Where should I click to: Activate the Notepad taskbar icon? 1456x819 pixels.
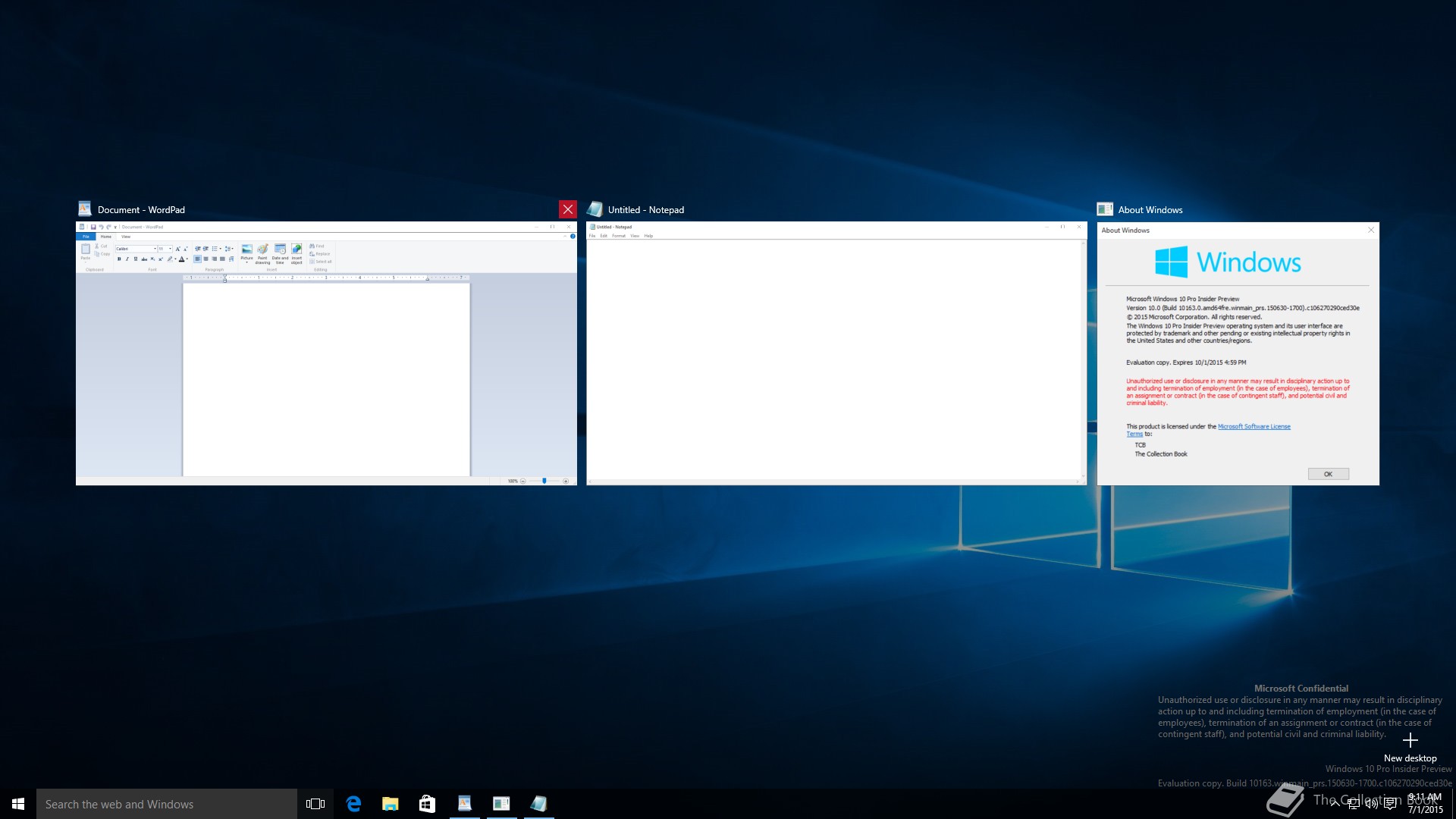[538, 804]
